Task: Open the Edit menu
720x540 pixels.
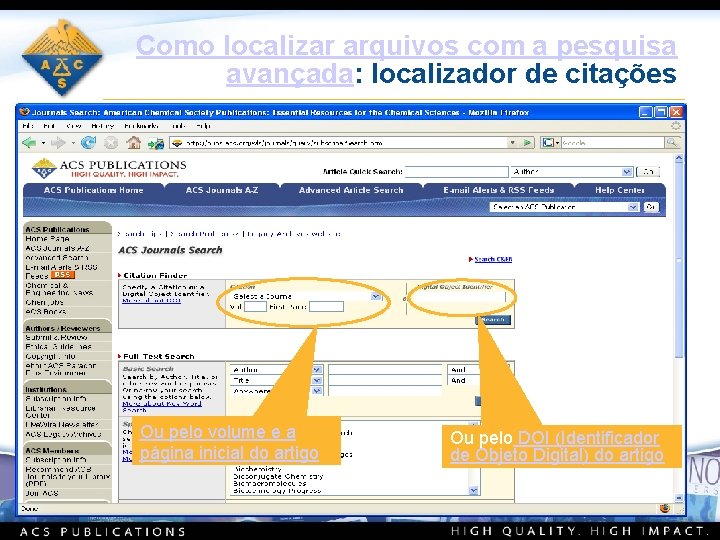Action: click(49, 126)
